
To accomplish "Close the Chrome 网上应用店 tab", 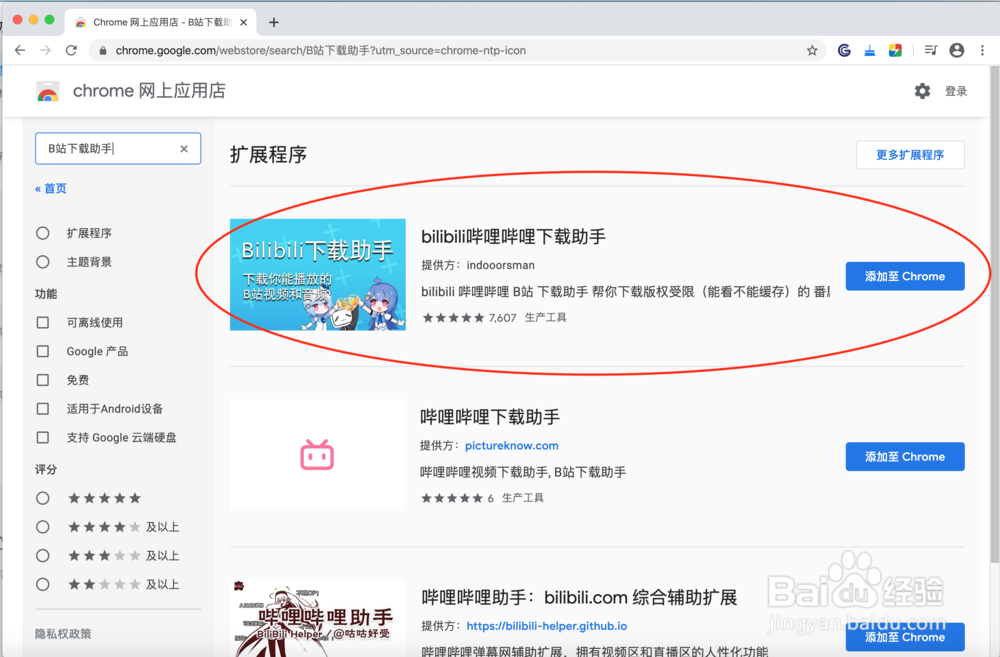I will click(243, 22).
